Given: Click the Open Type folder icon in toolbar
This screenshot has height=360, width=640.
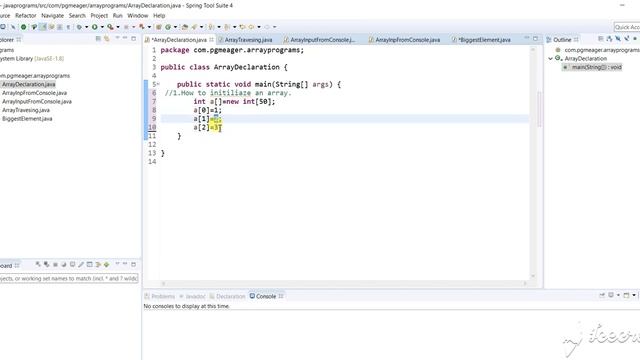Looking at the screenshot, I should tap(184, 27).
